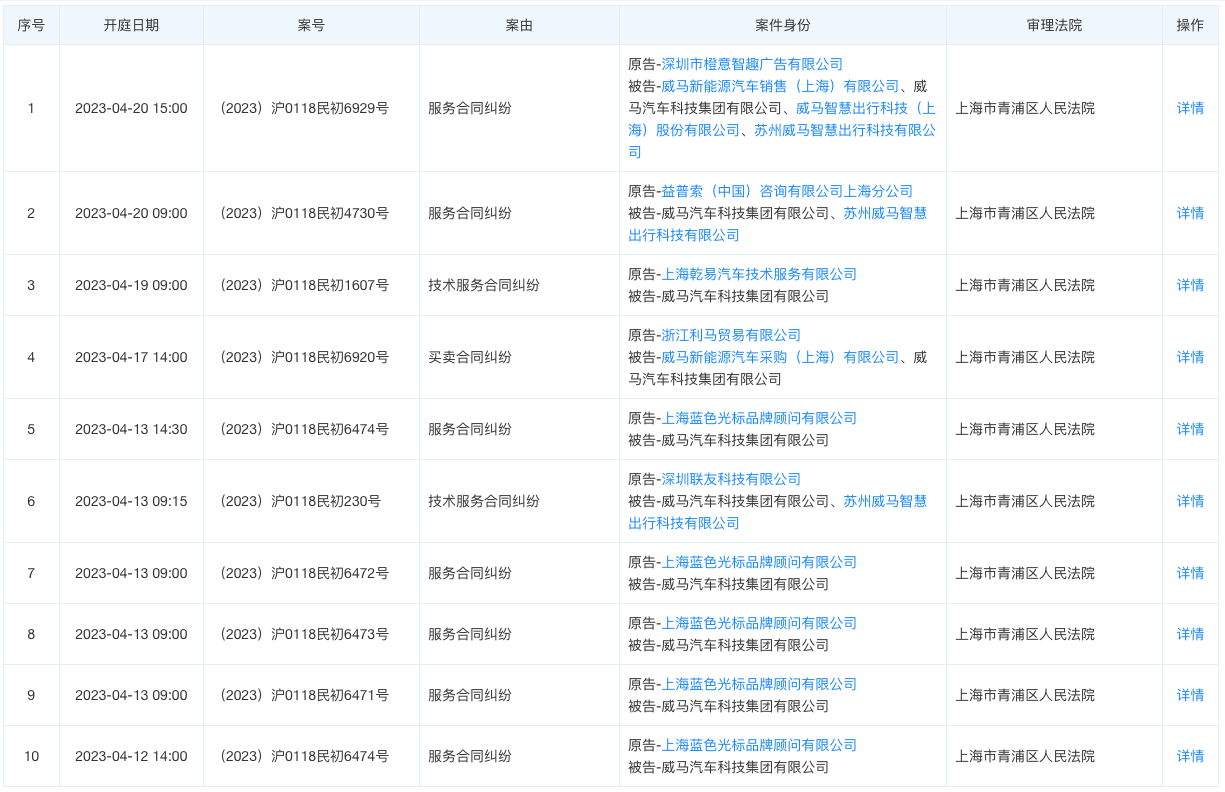Click 技术服务合同纠纷 in the 1607号 row

(x=484, y=285)
